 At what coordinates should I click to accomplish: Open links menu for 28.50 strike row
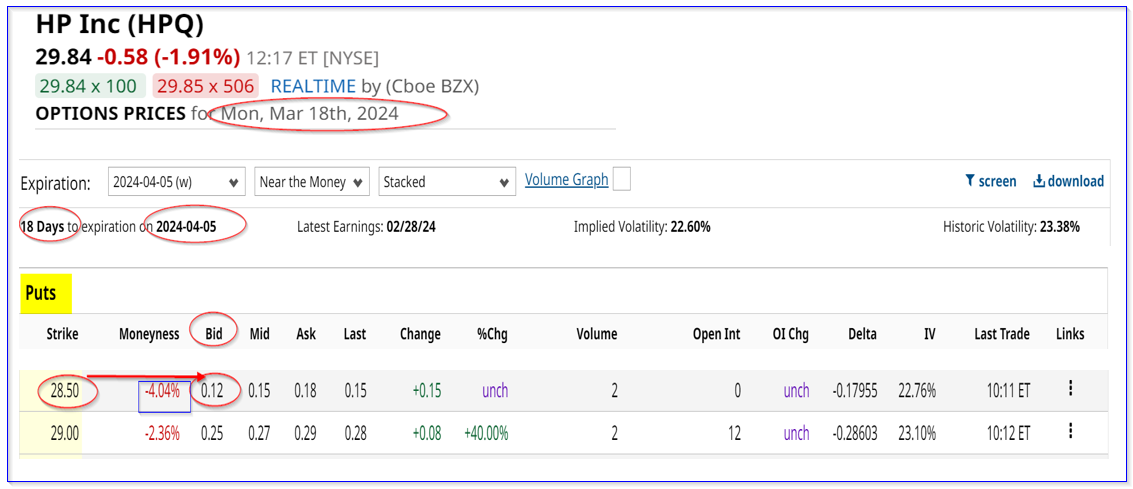(1070, 389)
